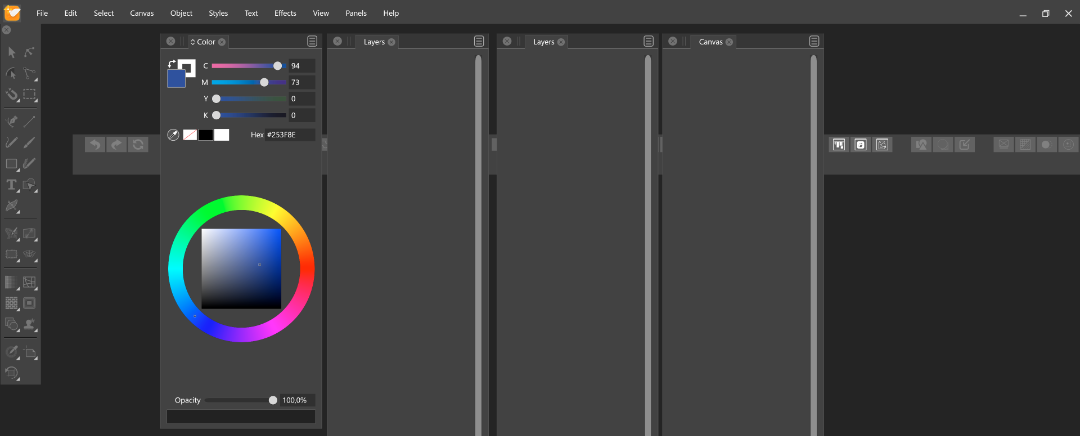Click the Undo arrow button
This screenshot has width=1080, height=436.
[95, 145]
